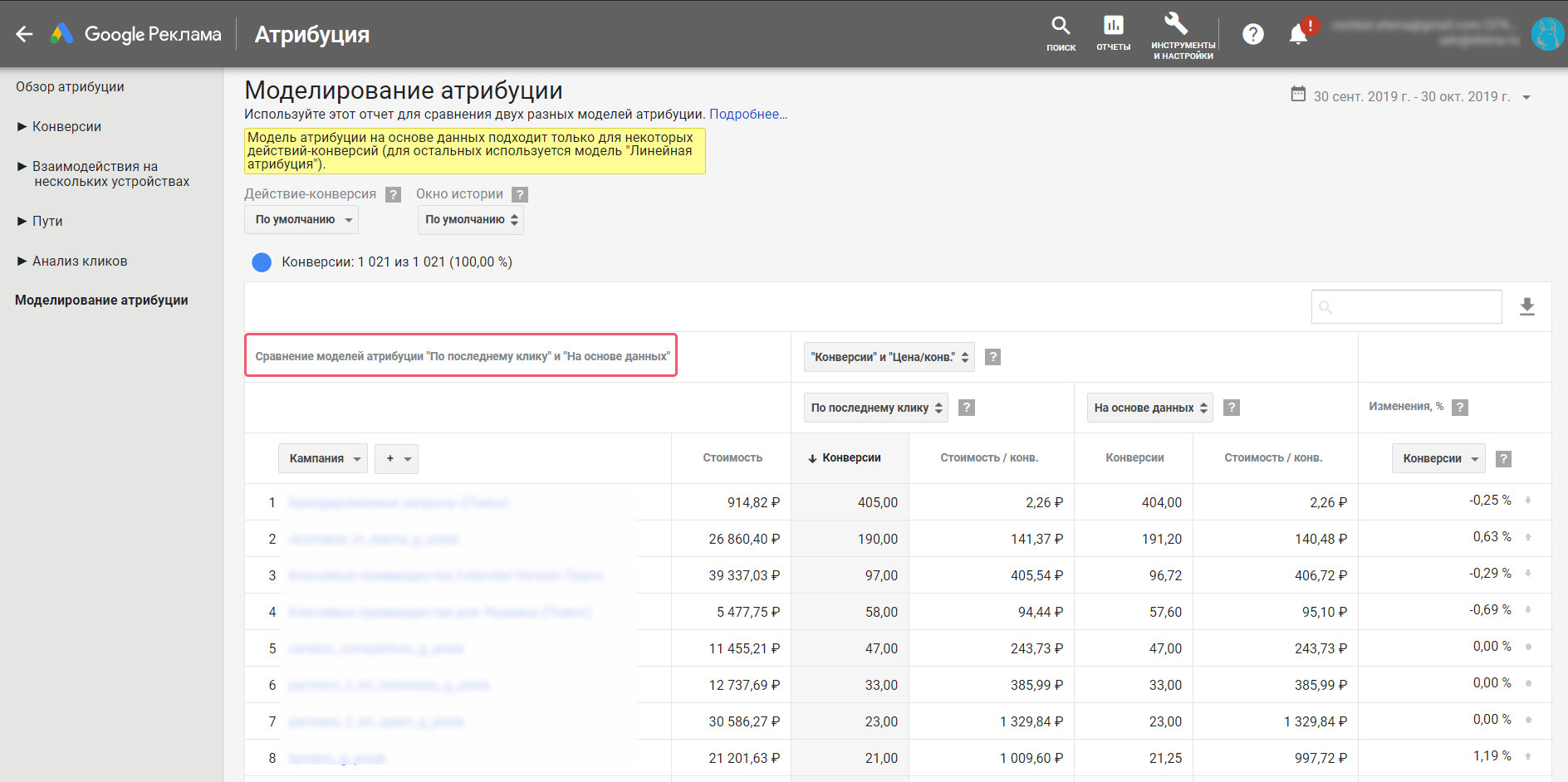Open the По последнему клику model dropdown
The width and height of the screenshot is (1568, 782).
pos(875,408)
